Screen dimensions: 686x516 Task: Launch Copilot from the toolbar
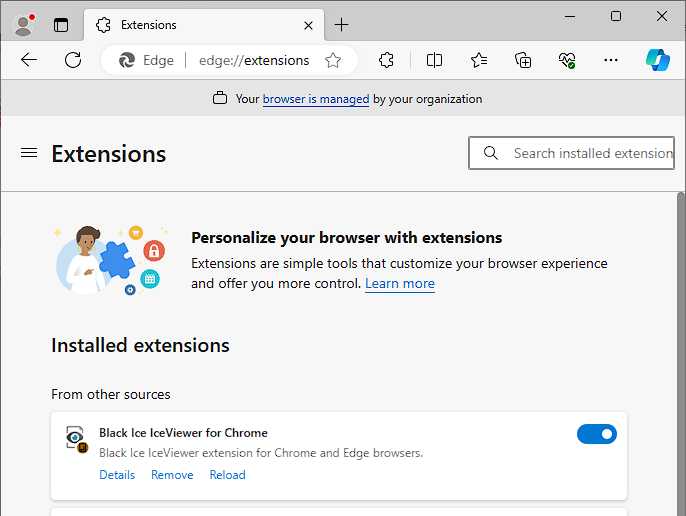(x=658, y=60)
